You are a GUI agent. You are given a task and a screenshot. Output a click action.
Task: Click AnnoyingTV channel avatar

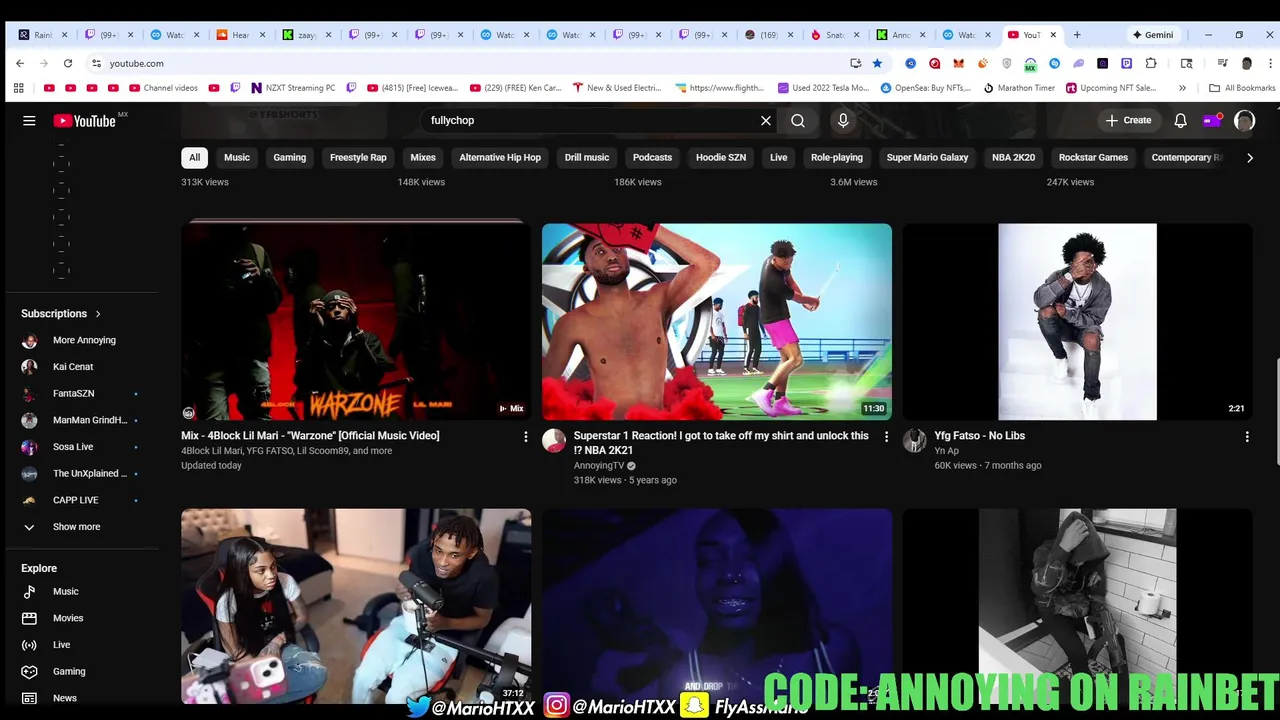pos(554,441)
